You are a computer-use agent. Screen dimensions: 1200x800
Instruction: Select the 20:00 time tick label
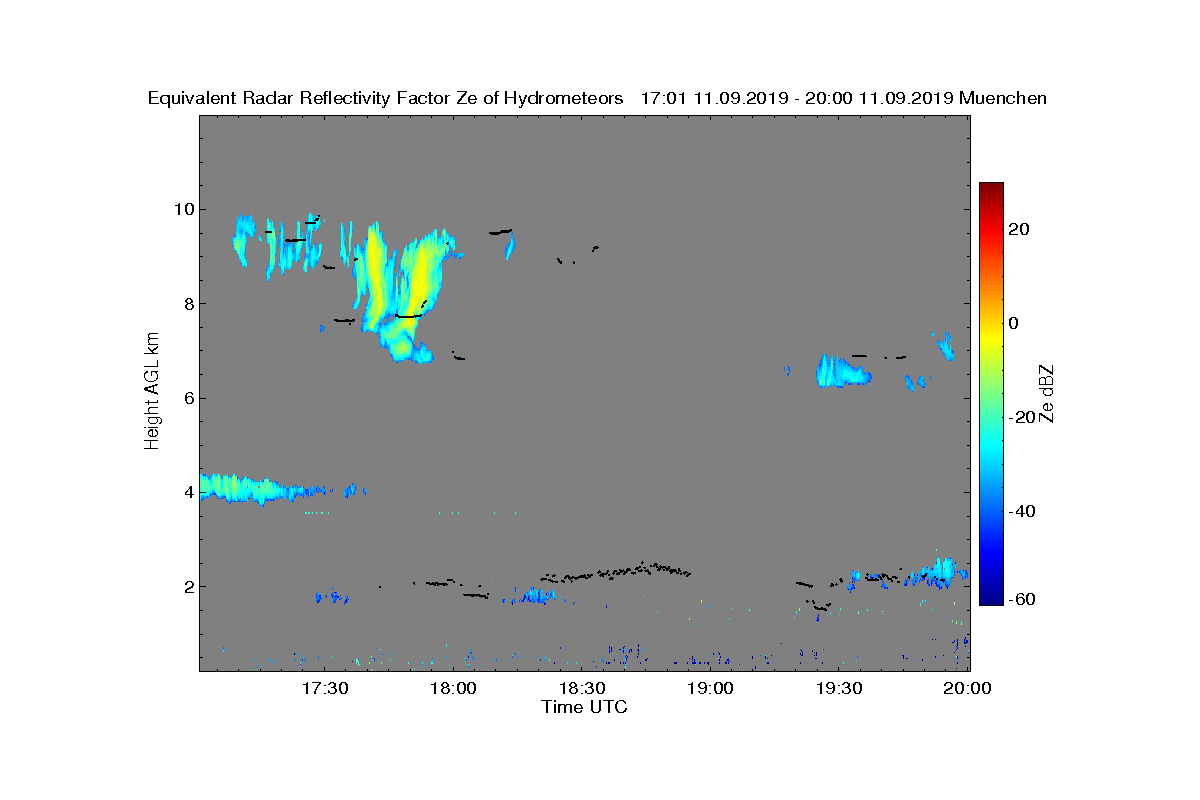pos(968,689)
